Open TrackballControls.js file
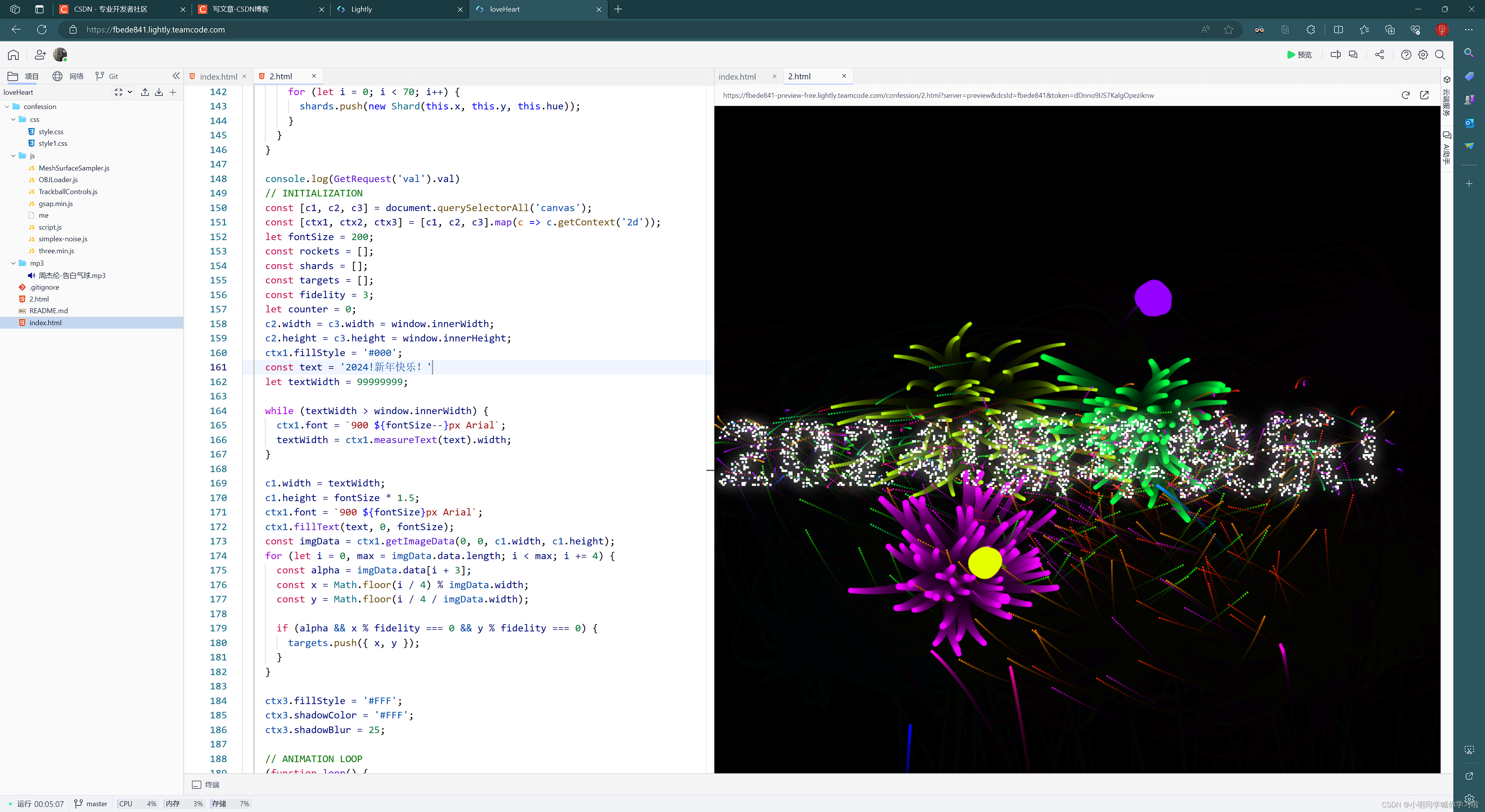Viewport: 1485px width, 812px height. [x=68, y=192]
